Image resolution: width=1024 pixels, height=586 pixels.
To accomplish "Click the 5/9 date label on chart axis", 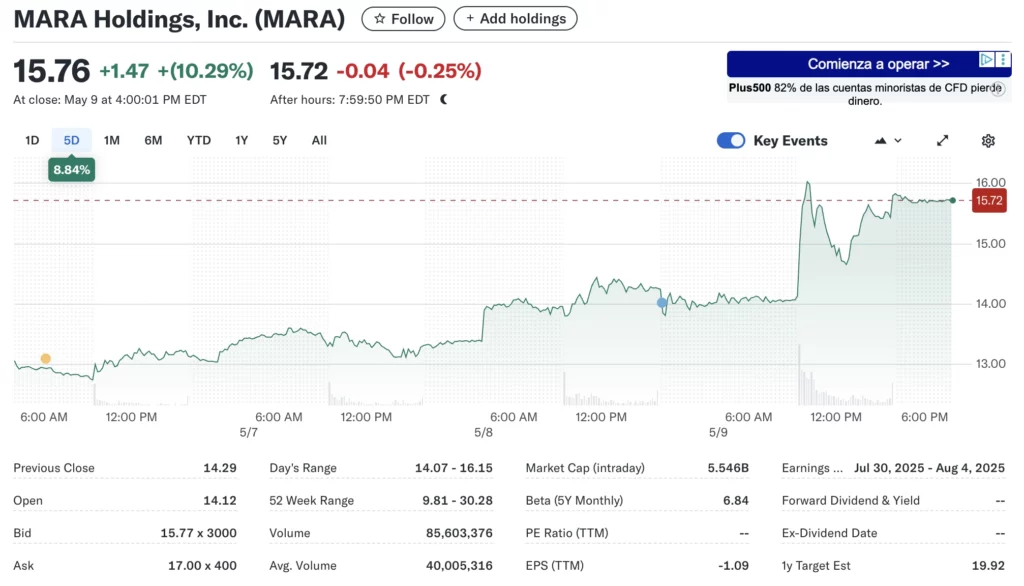I will [718, 432].
